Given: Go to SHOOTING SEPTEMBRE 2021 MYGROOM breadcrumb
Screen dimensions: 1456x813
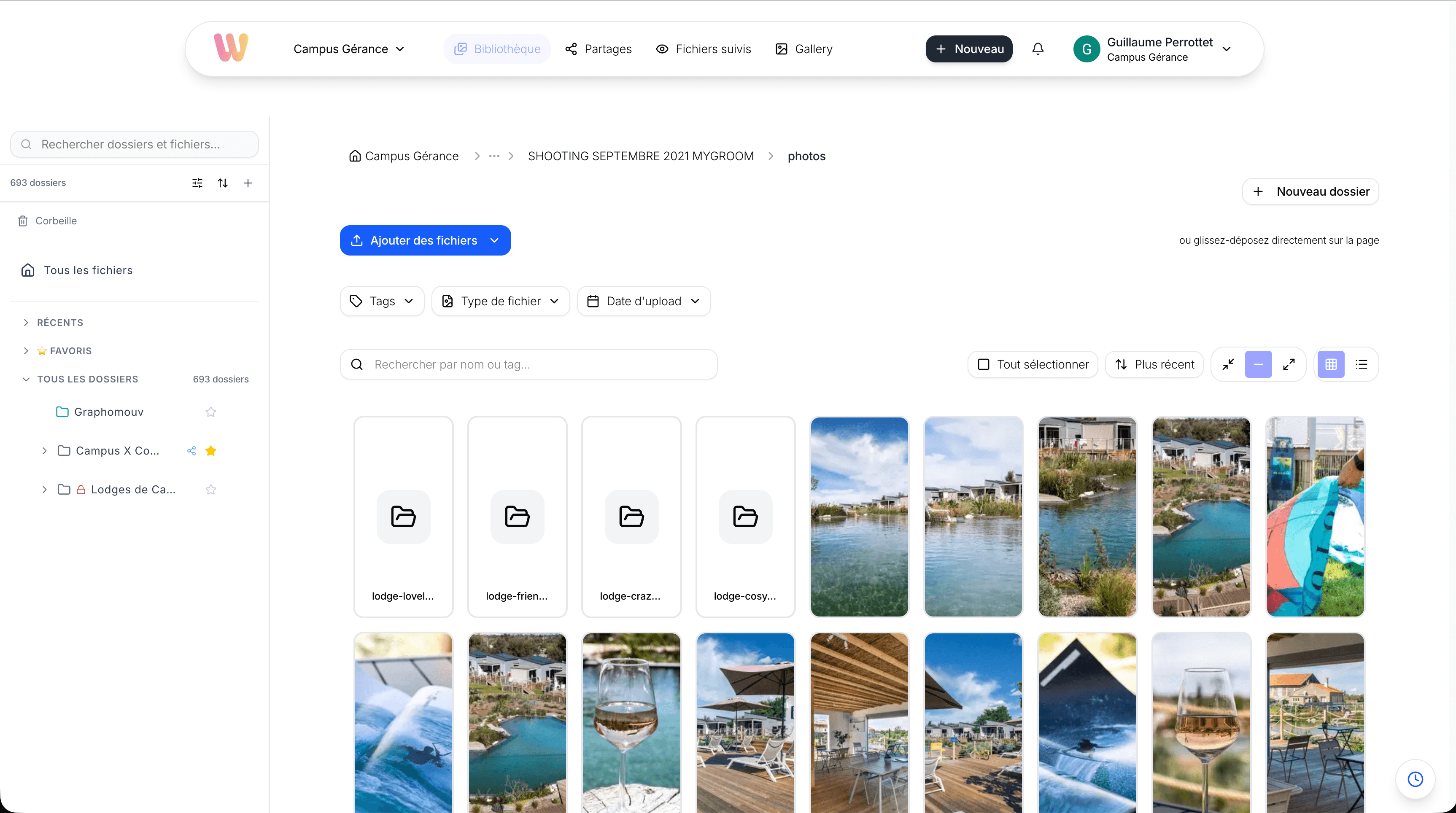Looking at the screenshot, I should click(x=640, y=156).
